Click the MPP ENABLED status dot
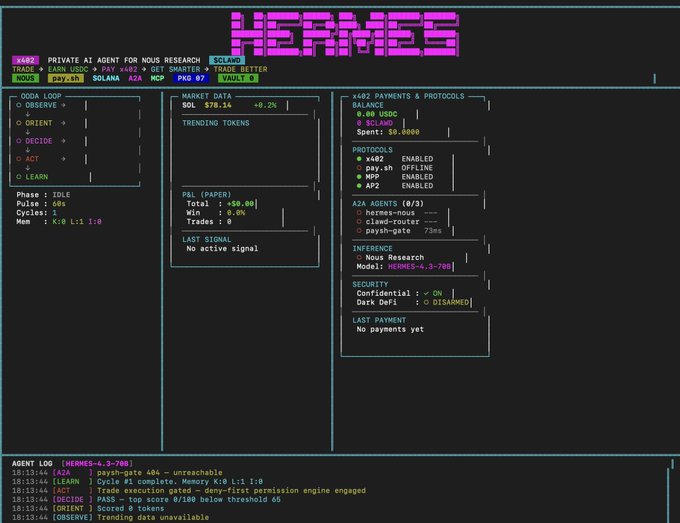 (x=359, y=177)
